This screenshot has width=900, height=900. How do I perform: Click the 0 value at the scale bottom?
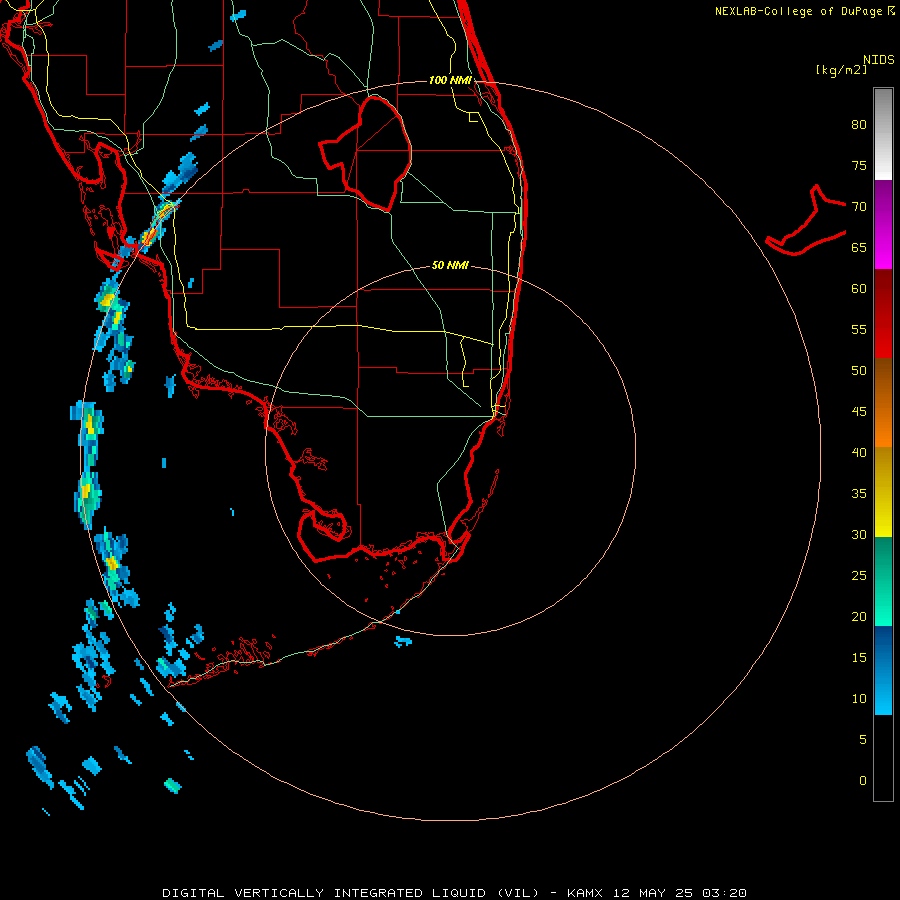click(863, 781)
